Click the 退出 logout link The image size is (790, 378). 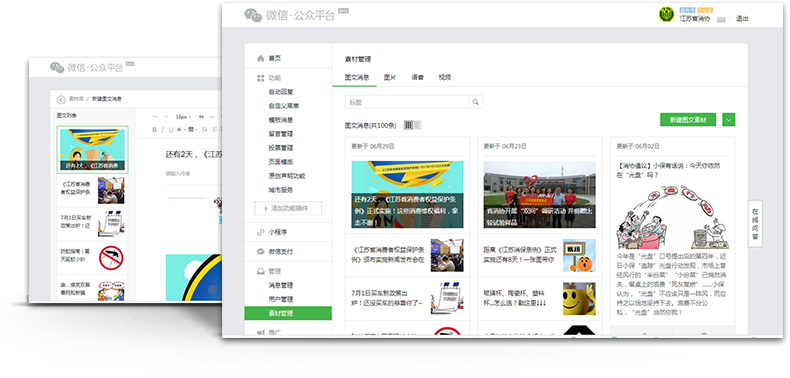[742, 19]
